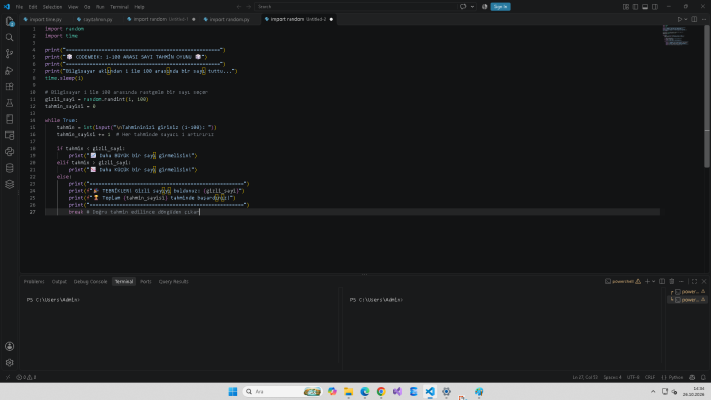
Task: Go forward with navigation arrow
Action: [x=248, y=7]
